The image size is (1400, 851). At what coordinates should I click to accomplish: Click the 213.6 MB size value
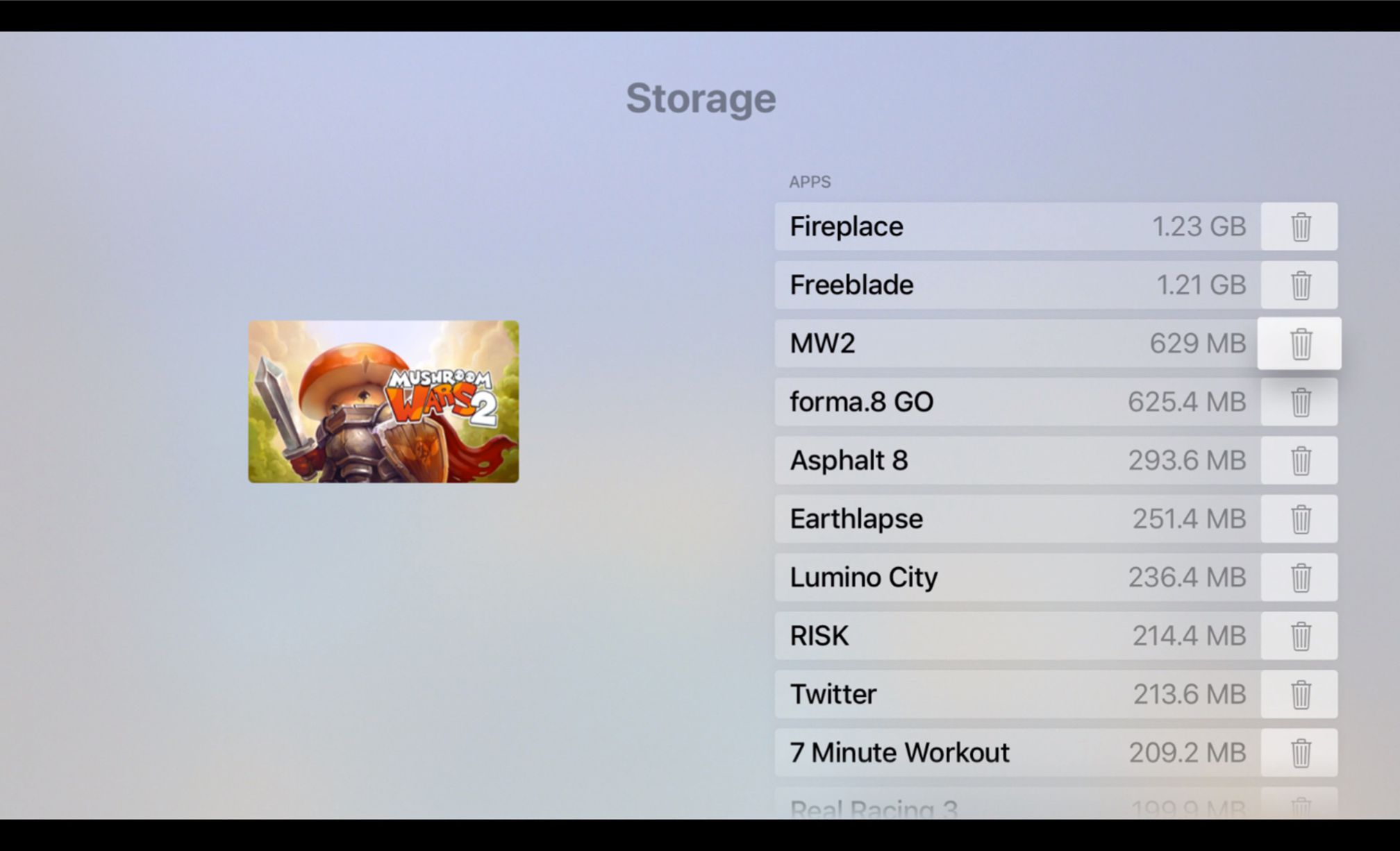click(x=1190, y=694)
